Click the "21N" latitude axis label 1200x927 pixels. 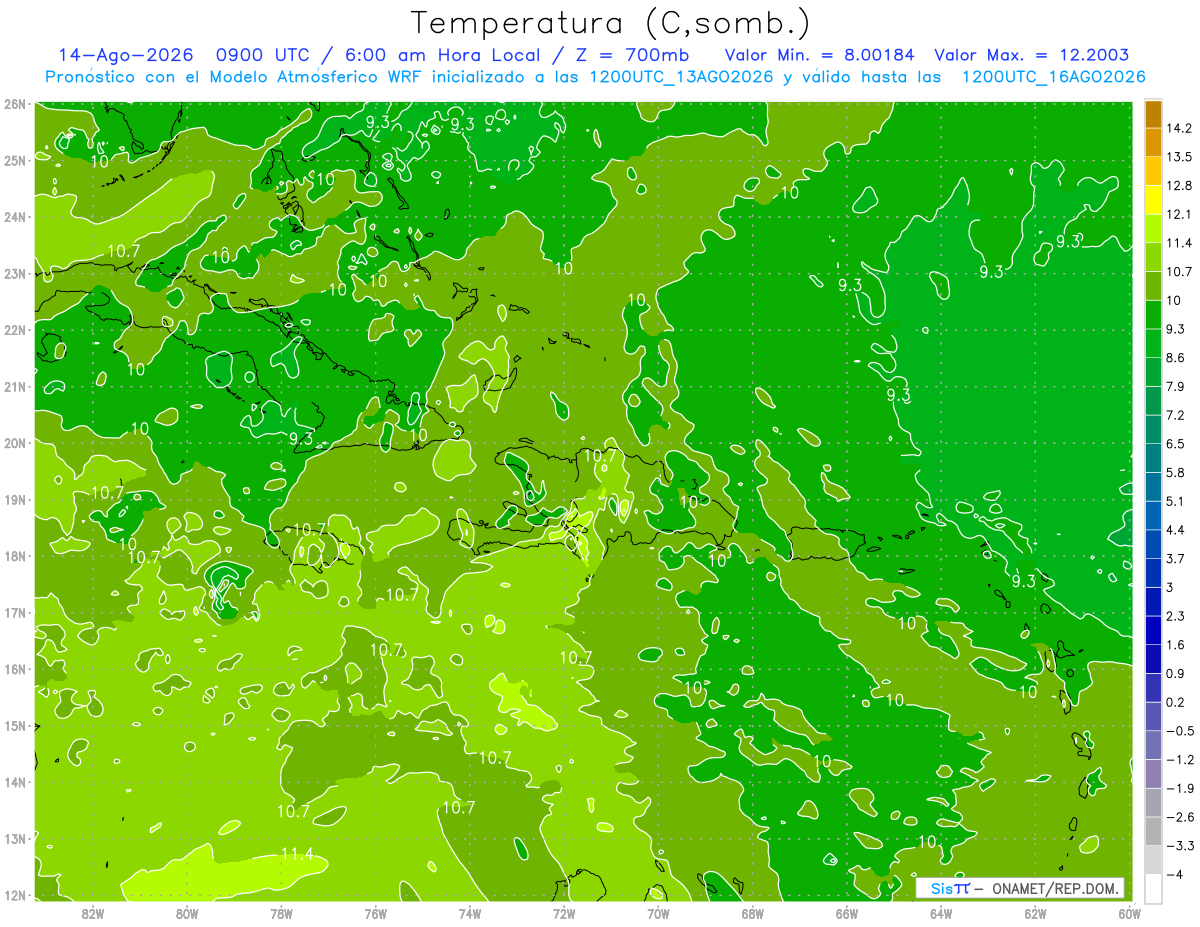(x=15, y=386)
